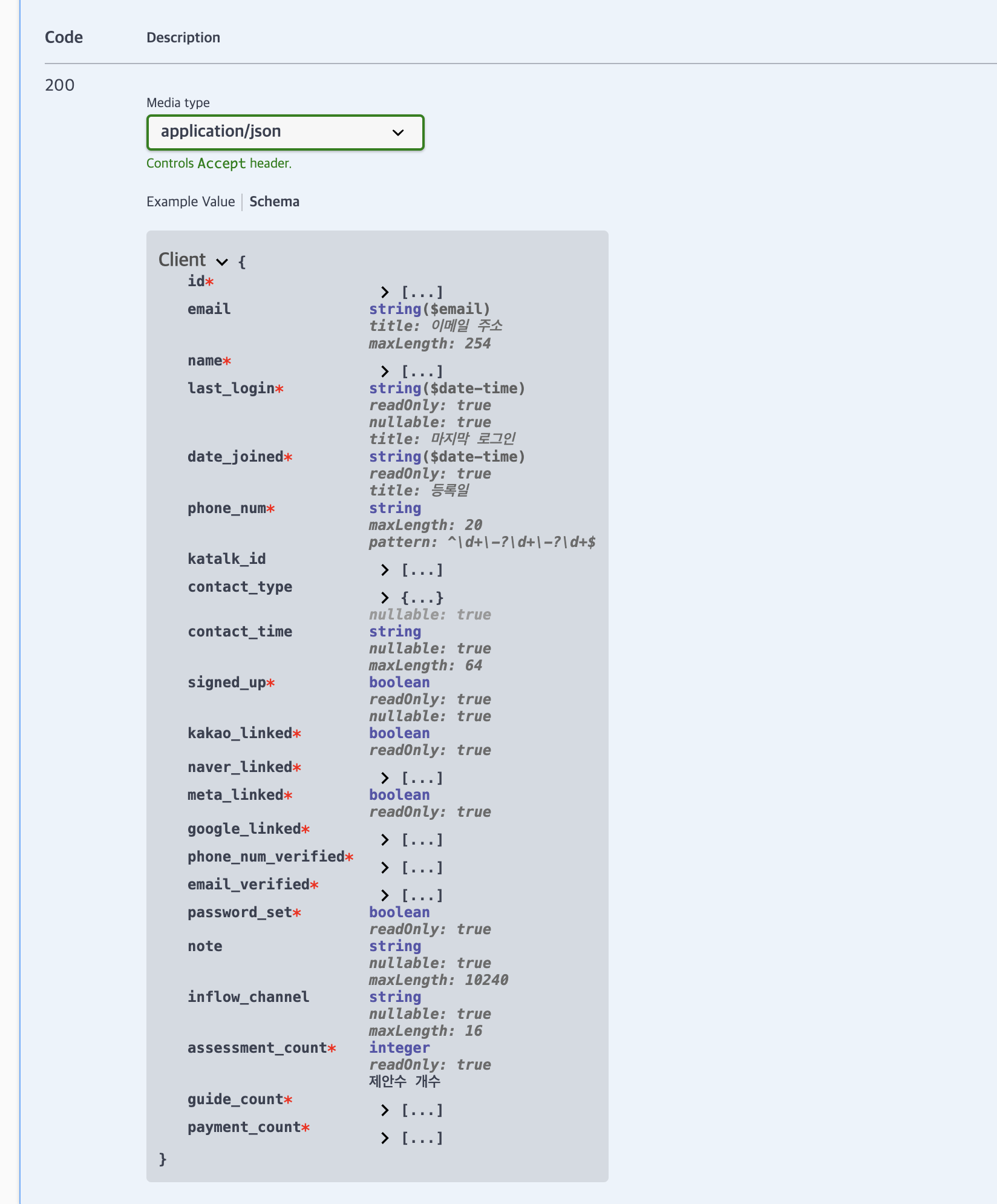Collapse the Client schema model chevron
The width and height of the screenshot is (997, 1204).
coord(221,262)
